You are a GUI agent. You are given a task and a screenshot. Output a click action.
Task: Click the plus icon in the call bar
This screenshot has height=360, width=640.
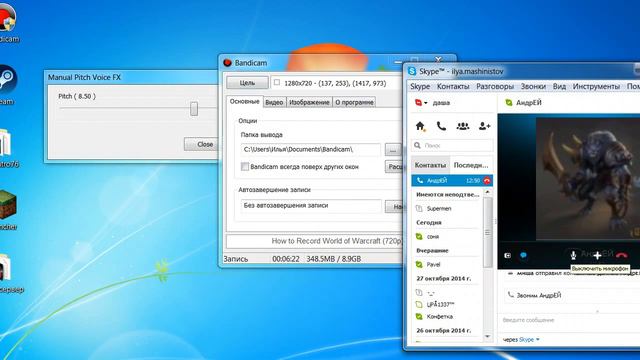pyautogui.click(x=597, y=256)
